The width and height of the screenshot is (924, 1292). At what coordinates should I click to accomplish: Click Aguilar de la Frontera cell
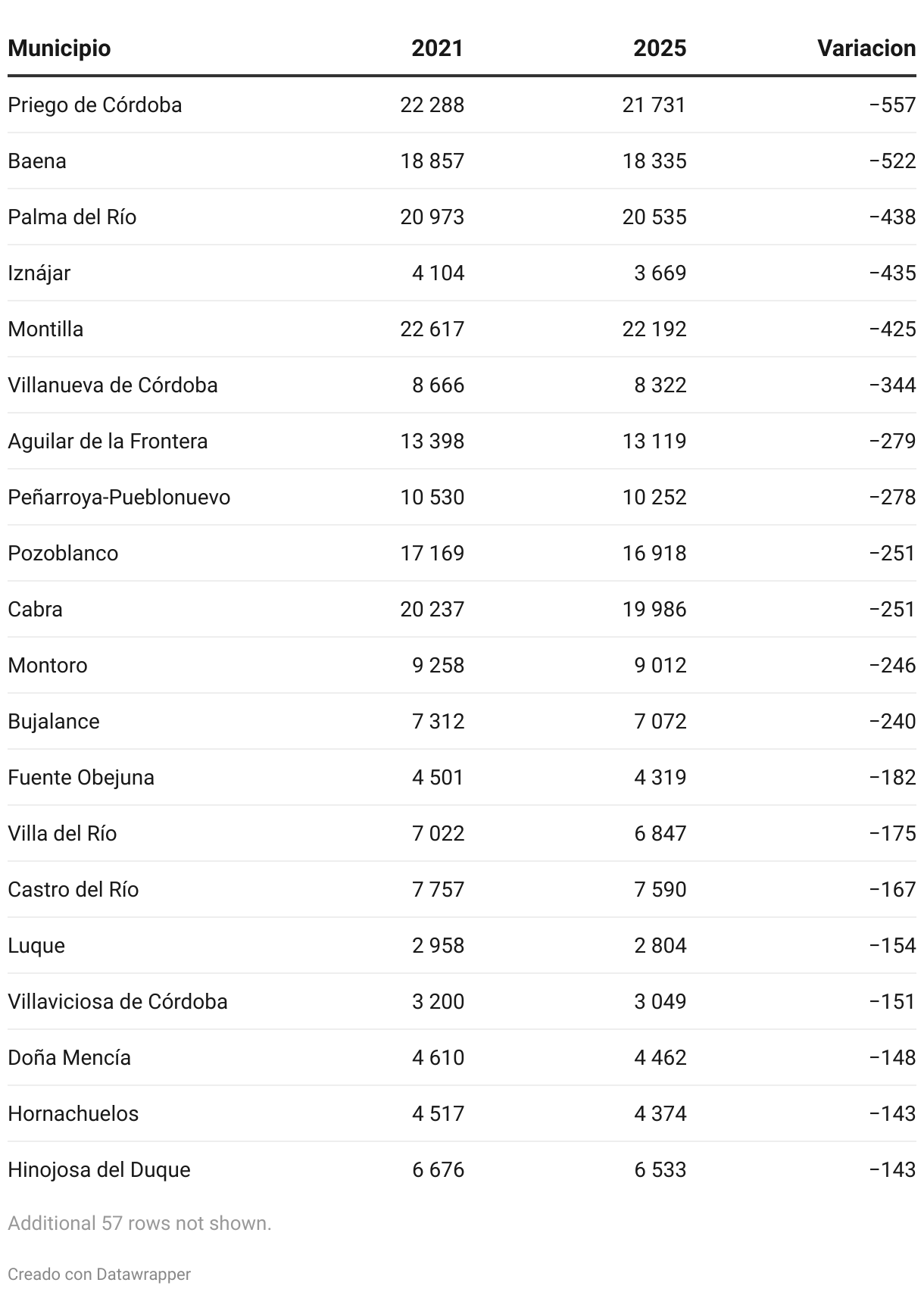coord(108,441)
